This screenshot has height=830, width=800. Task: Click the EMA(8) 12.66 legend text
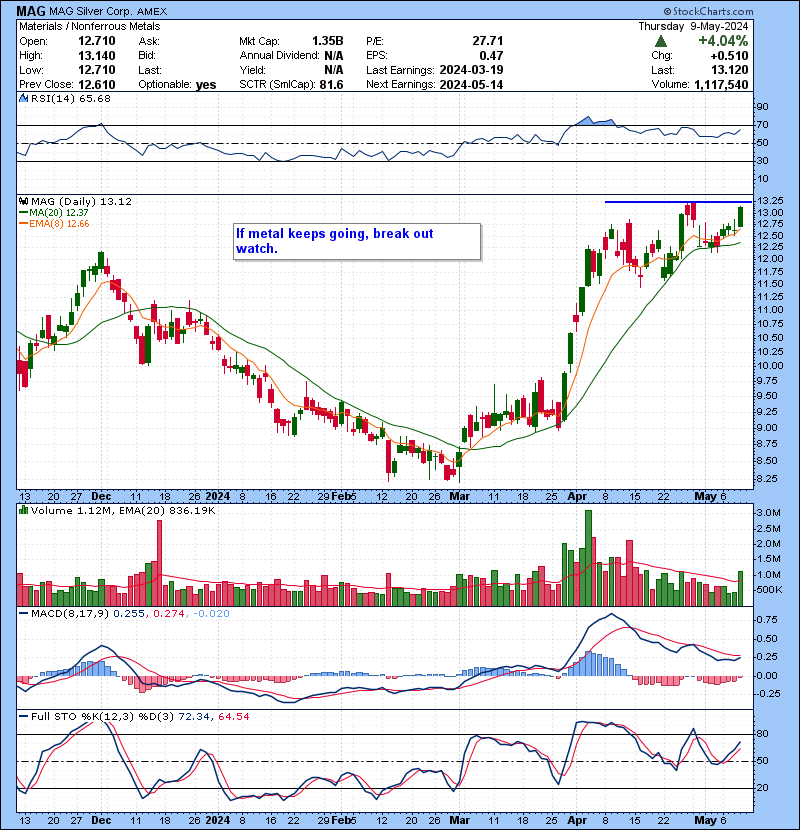[59, 223]
